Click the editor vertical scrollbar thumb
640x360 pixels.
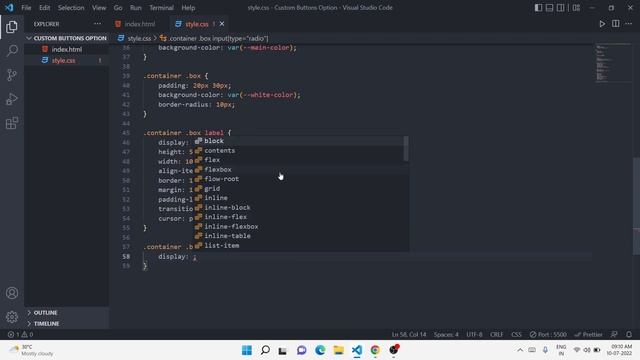(636, 206)
